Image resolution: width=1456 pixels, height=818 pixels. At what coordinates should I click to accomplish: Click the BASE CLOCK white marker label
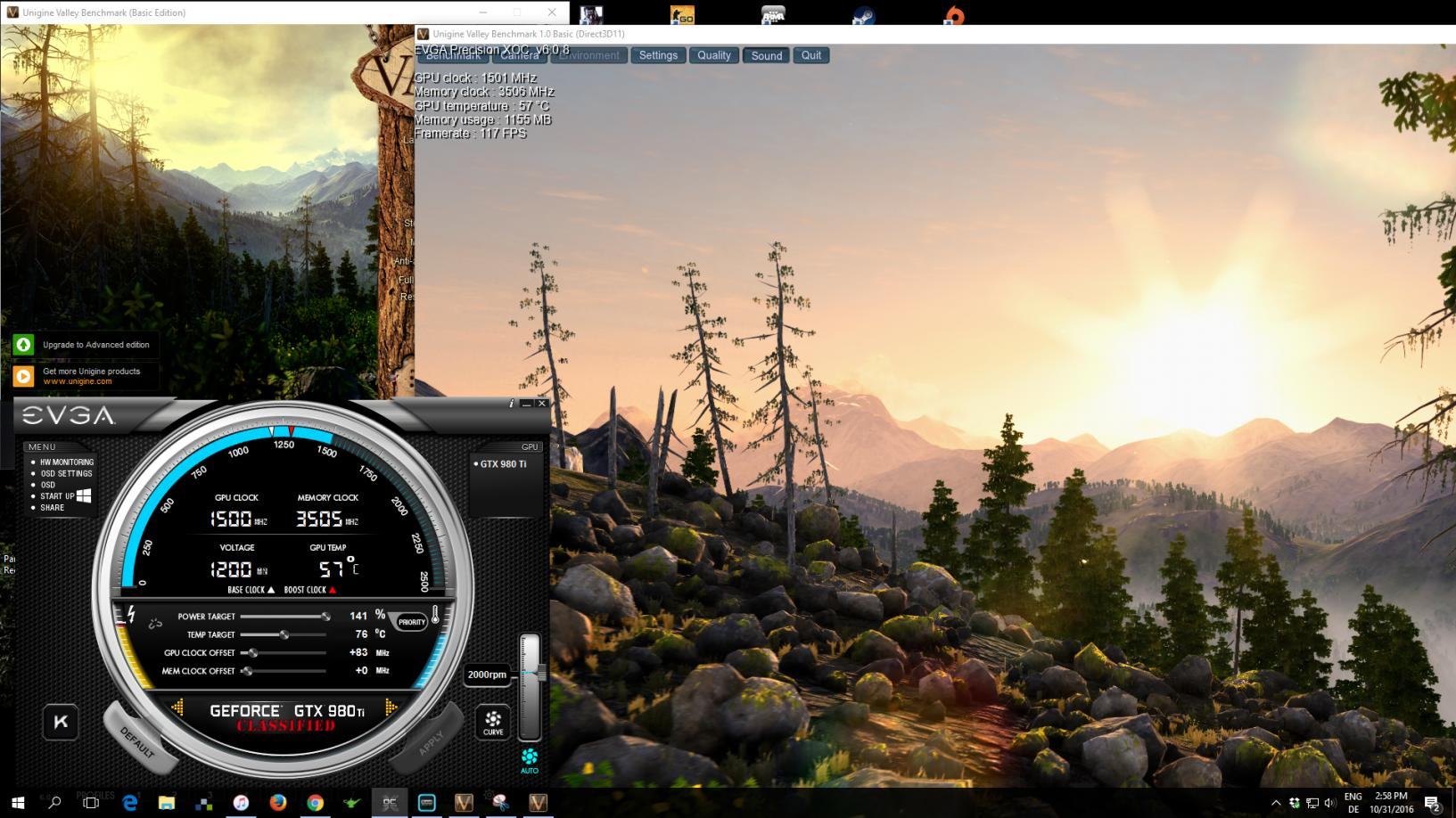pos(251,590)
